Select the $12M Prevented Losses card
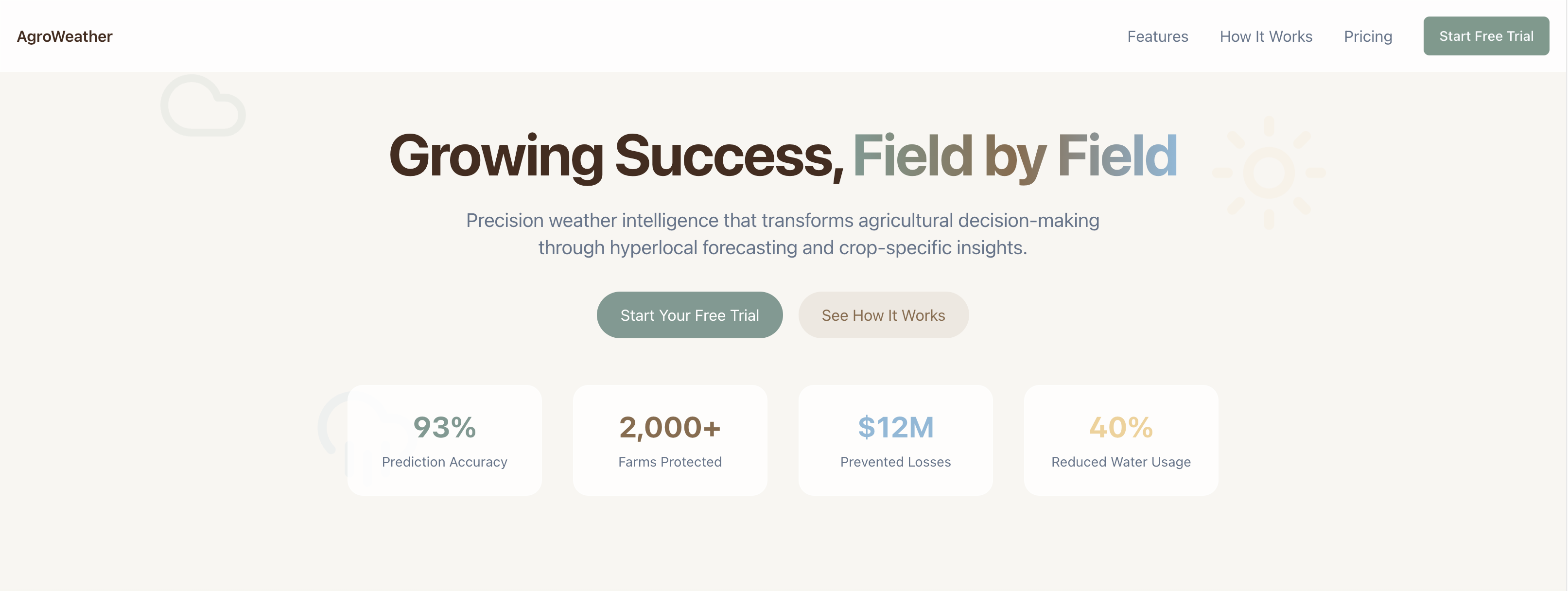 click(x=895, y=440)
